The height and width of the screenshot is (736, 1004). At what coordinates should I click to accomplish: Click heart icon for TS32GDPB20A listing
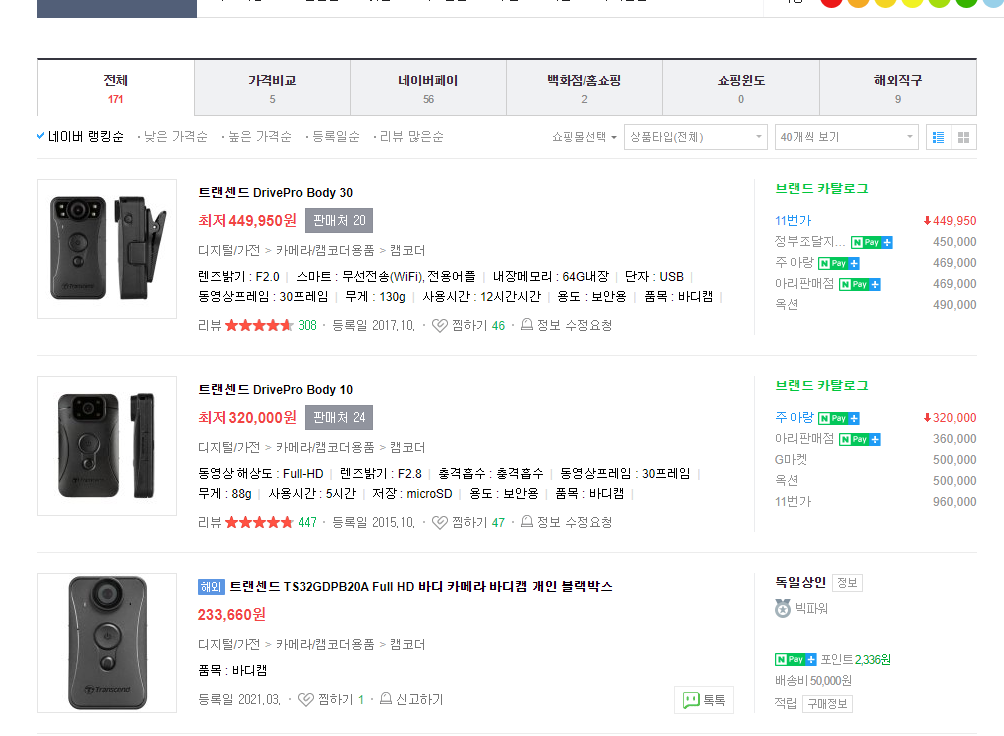(306, 699)
